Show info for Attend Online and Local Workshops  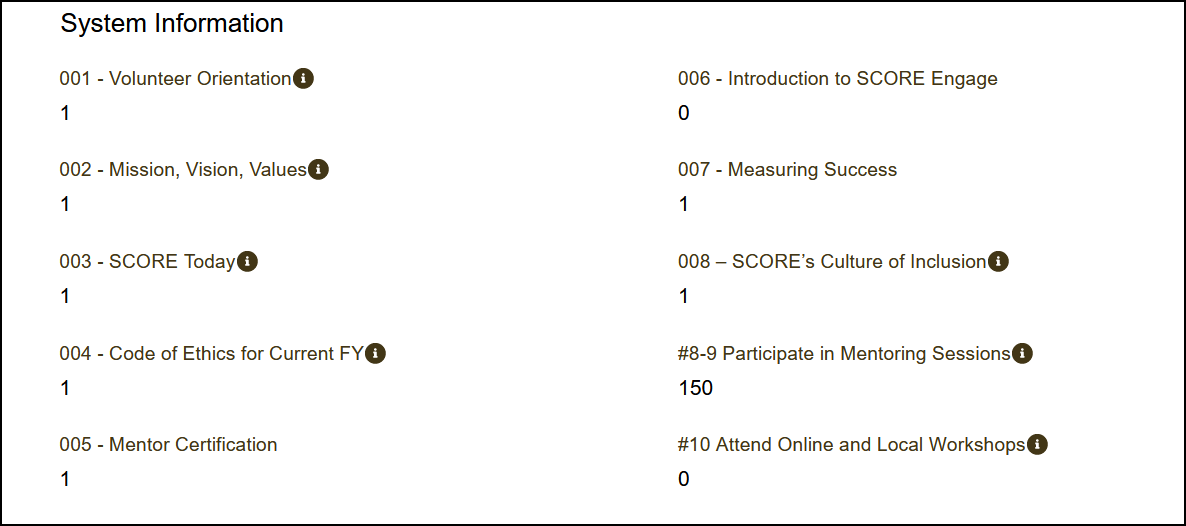tap(1037, 445)
